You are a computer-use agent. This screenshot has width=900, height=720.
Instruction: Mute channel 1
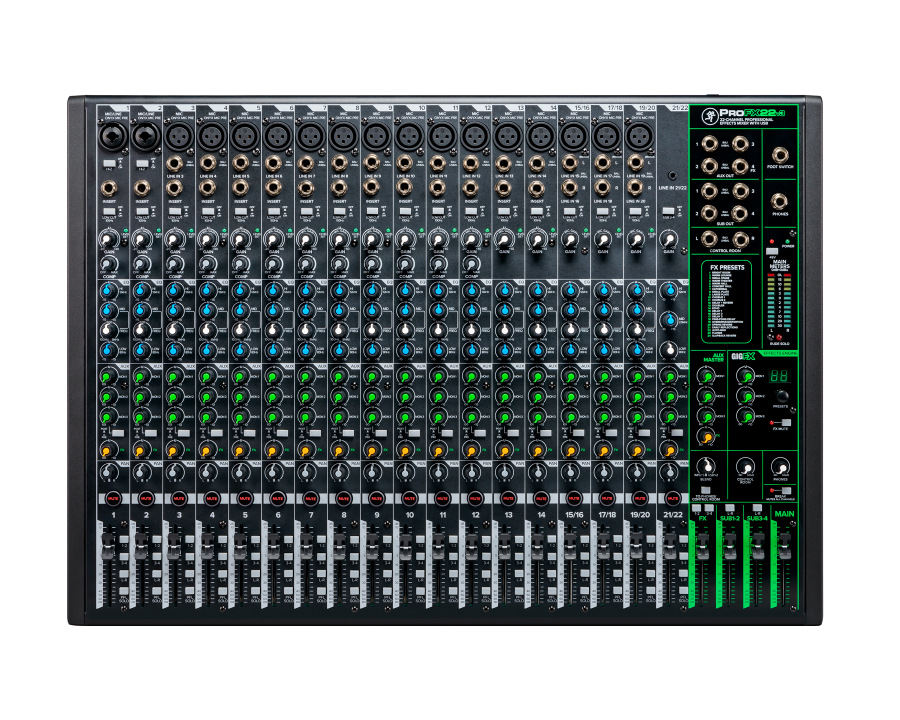click(112, 496)
